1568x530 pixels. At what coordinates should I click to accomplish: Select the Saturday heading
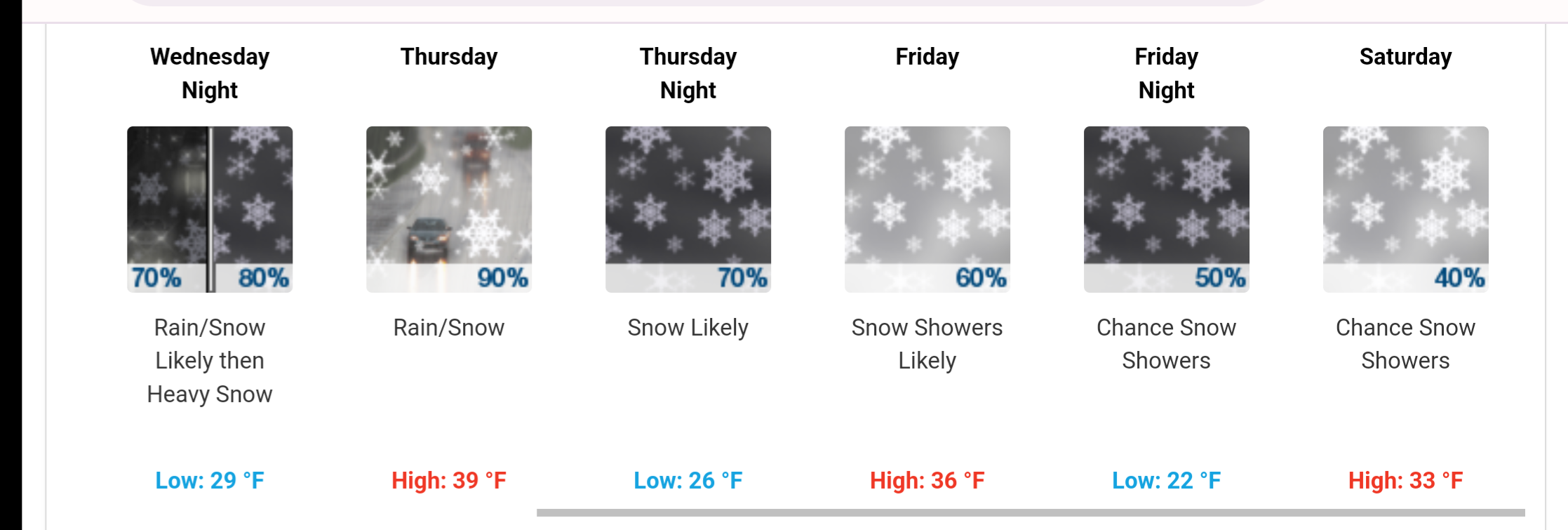click(1406, 56)
